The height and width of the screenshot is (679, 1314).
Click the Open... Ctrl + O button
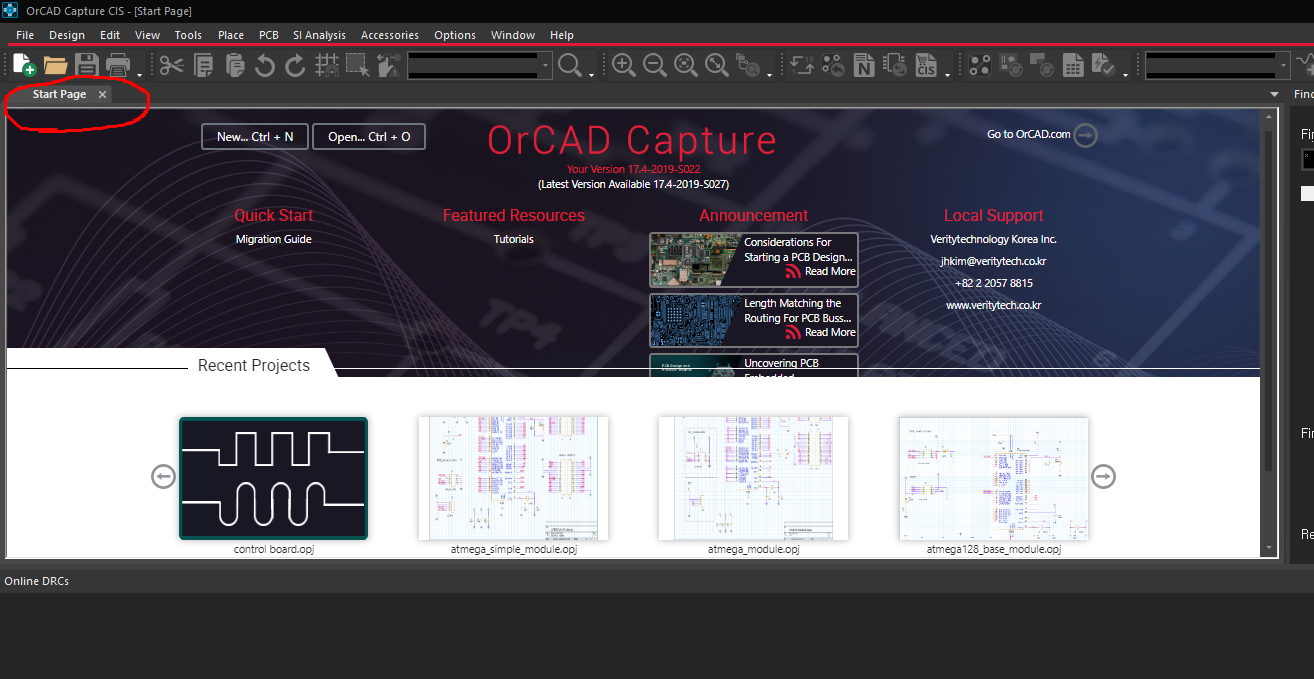pyautogui.click(x=369, y=137)
